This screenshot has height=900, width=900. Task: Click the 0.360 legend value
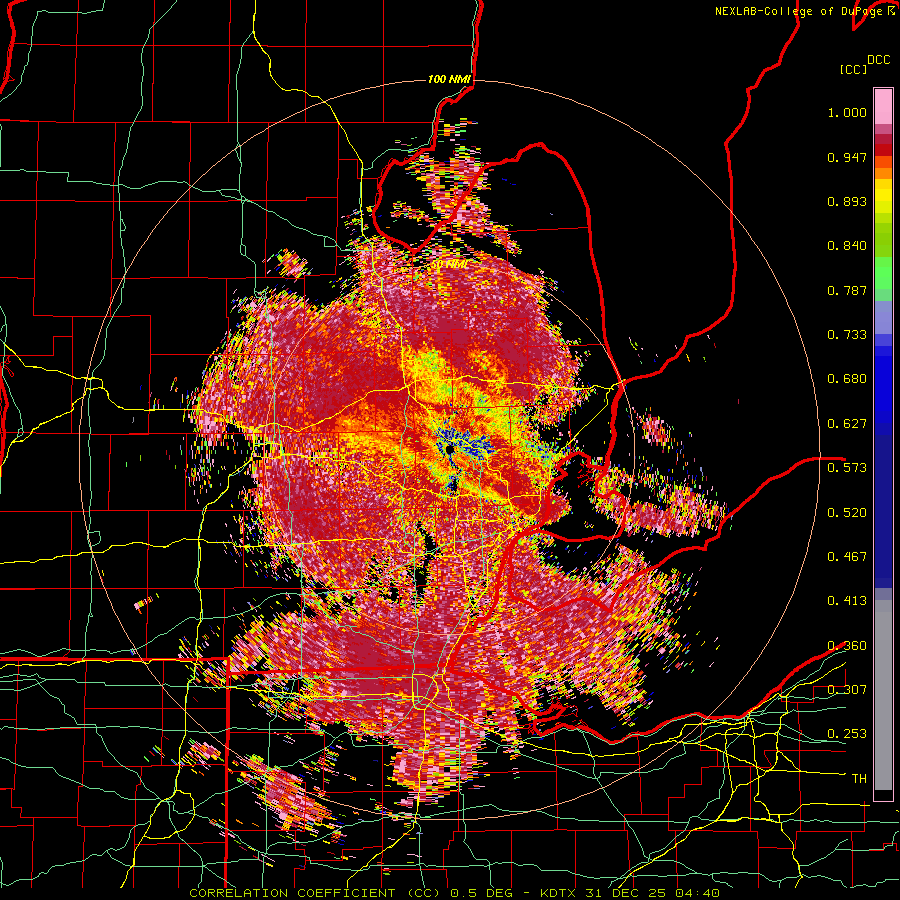coord(847,645)
